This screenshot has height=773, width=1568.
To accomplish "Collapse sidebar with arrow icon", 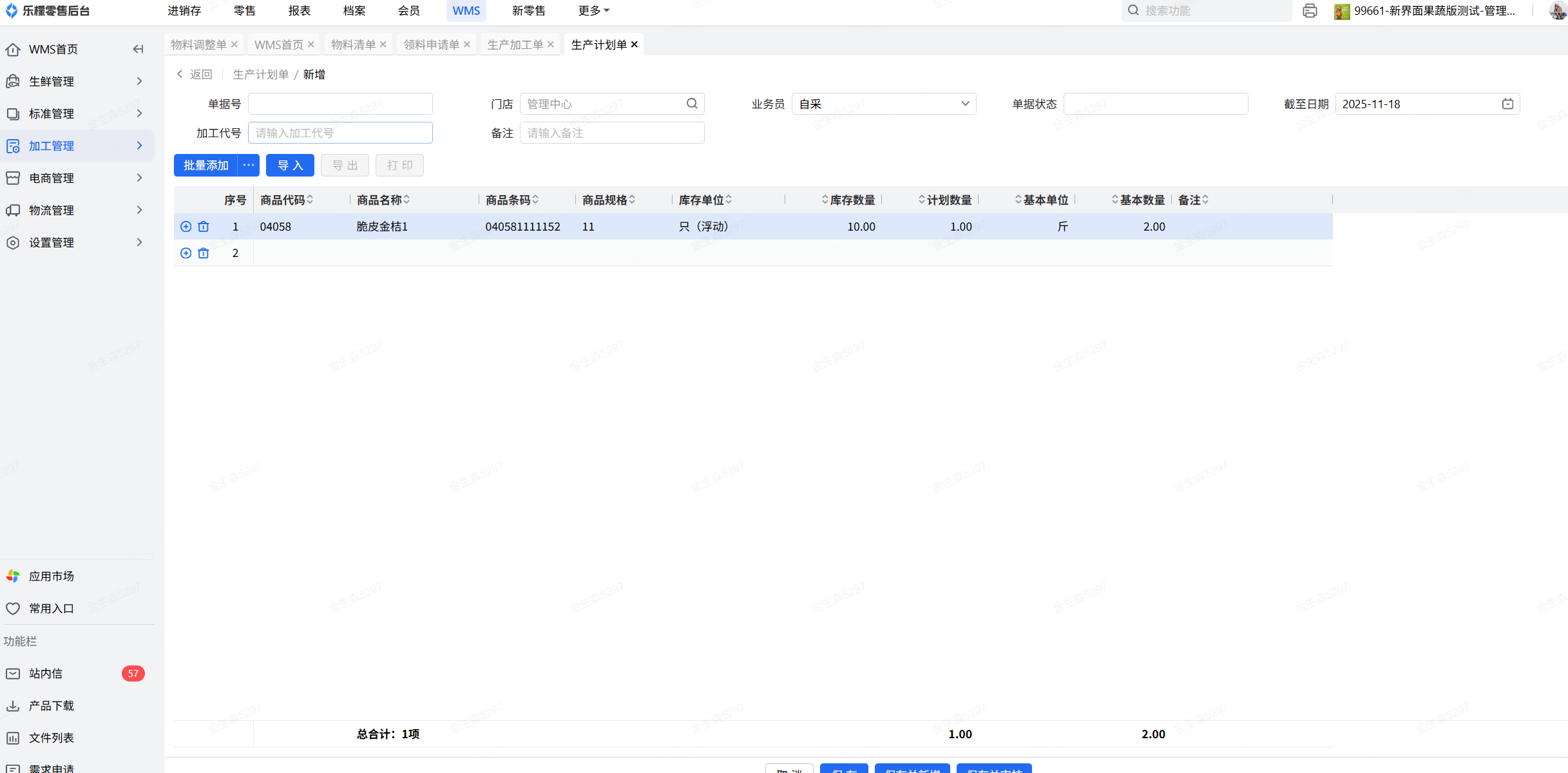I will [x=138, y=49].
